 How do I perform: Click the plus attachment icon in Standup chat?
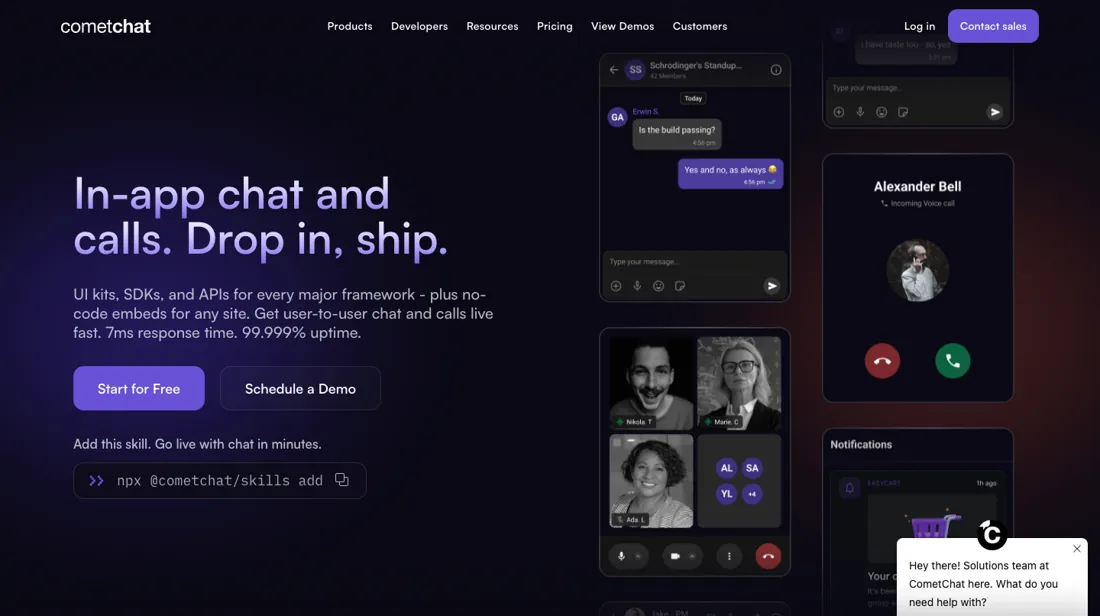pyautogui.click(x=616, y=286)
